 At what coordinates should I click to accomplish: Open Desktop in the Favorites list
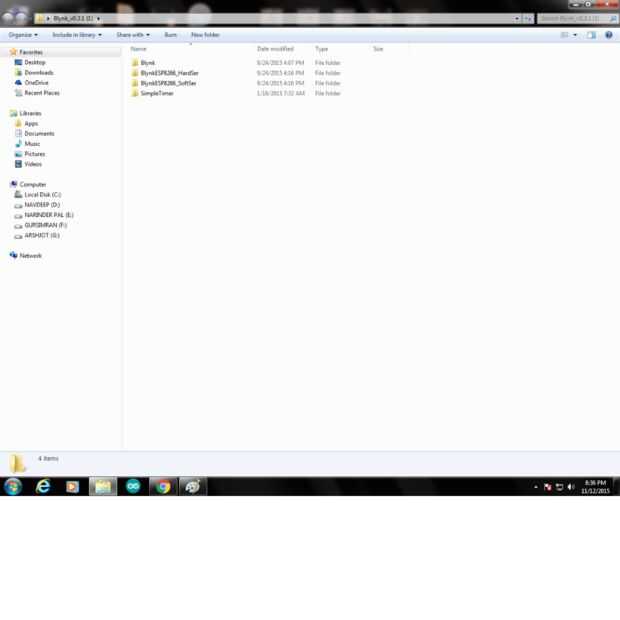point(35,62)
